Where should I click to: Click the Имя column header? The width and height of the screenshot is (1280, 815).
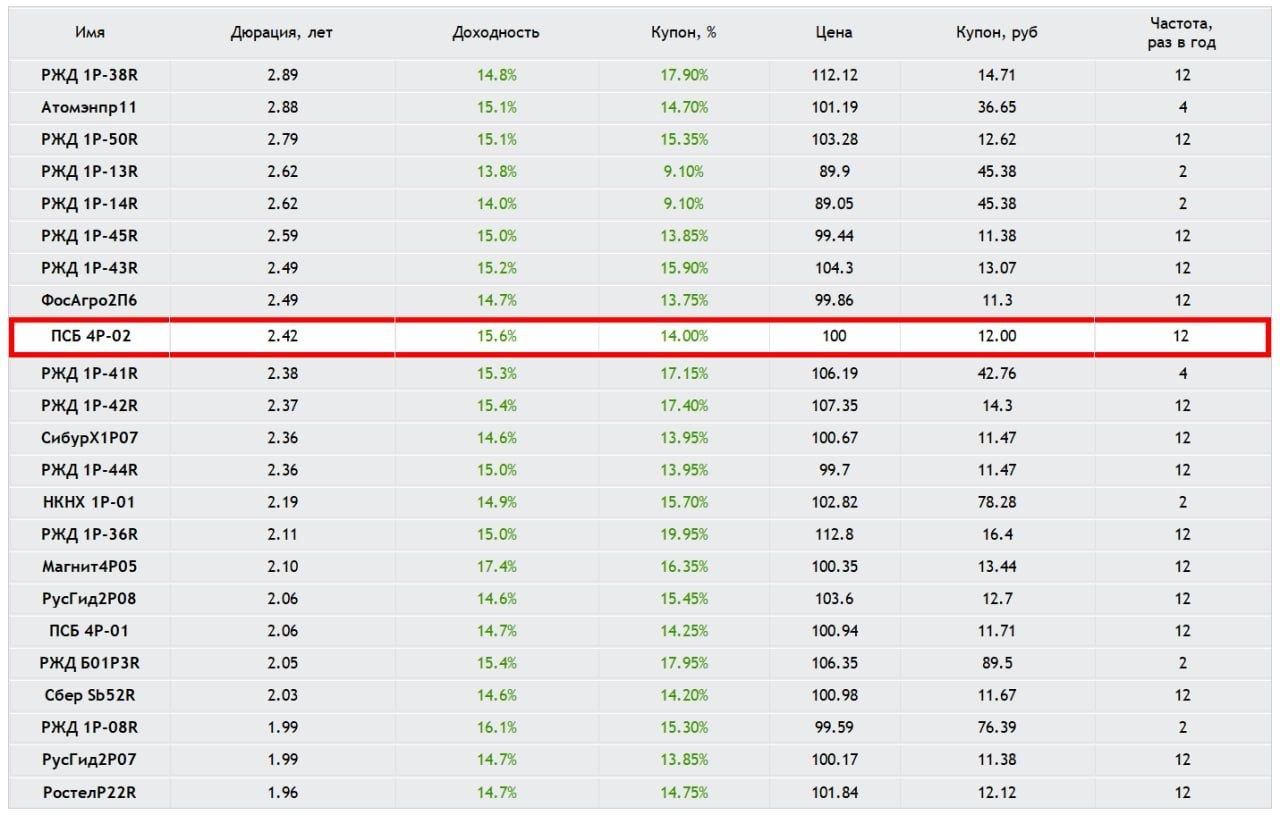tap(89, 32)
